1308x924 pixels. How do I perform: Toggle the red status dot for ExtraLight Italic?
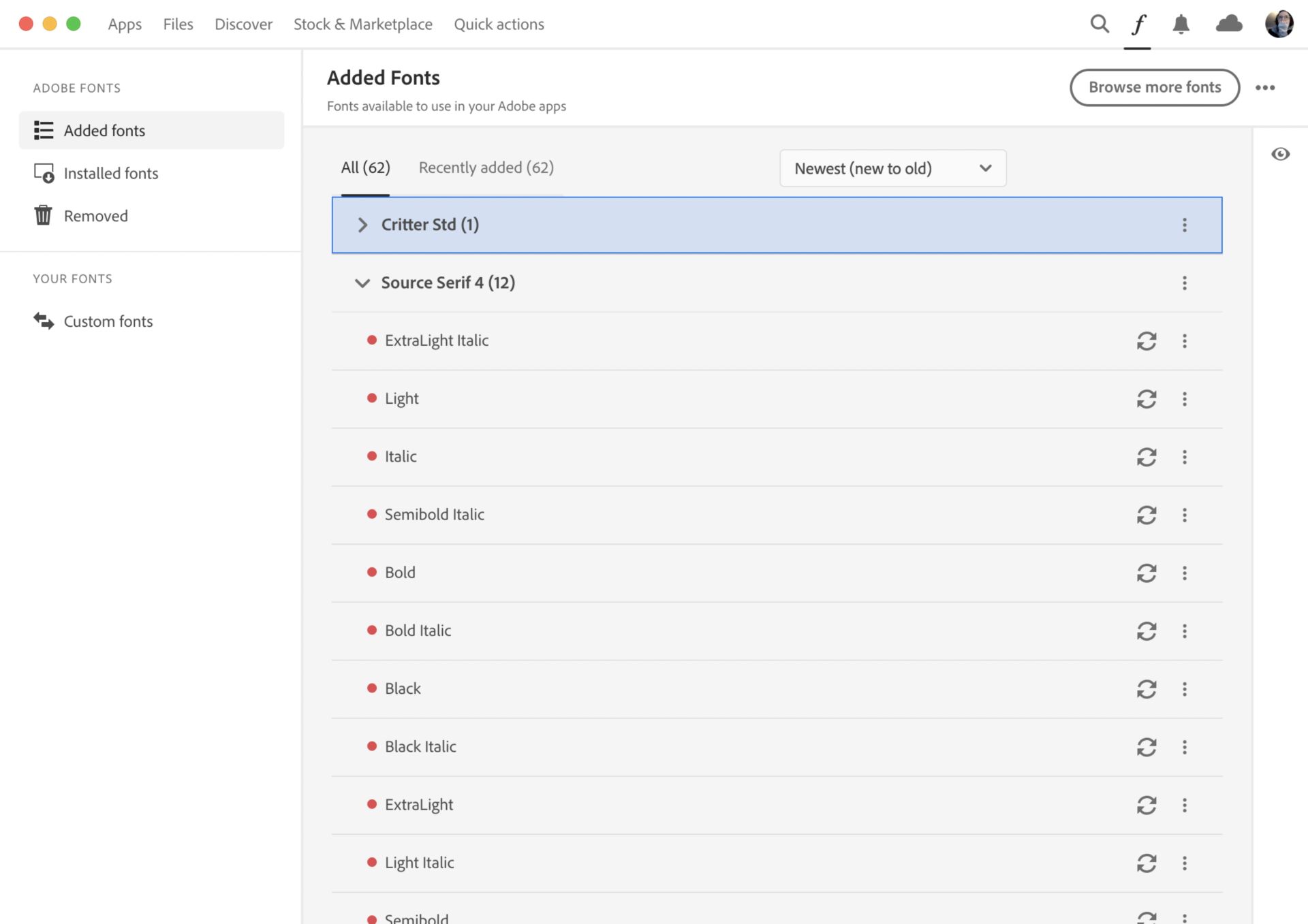372,340
